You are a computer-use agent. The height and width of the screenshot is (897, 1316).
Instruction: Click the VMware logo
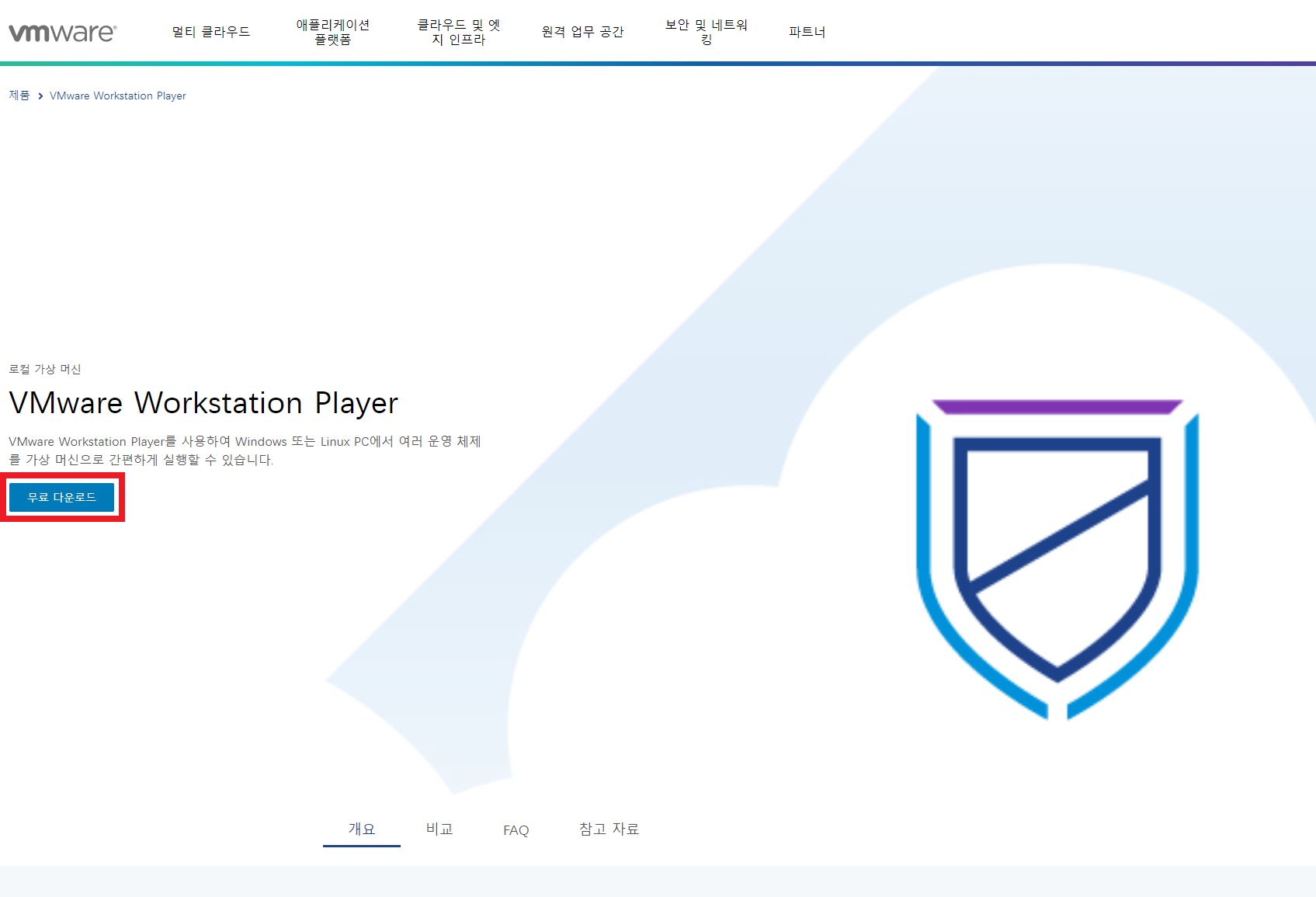click(x=62, y=33)
